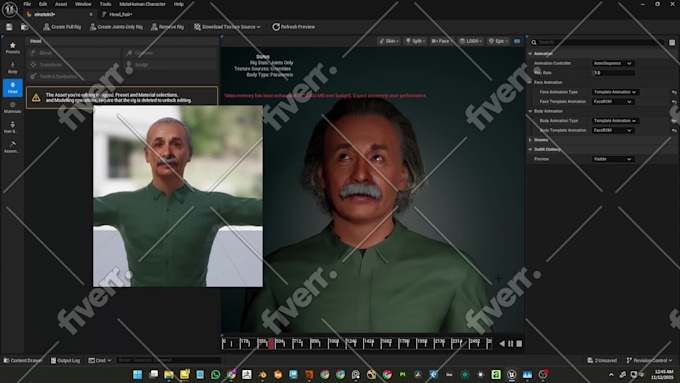Open the Presets sidebar panel
The height and width of the screenshot is (383, 680).
[x=13, y=48]
